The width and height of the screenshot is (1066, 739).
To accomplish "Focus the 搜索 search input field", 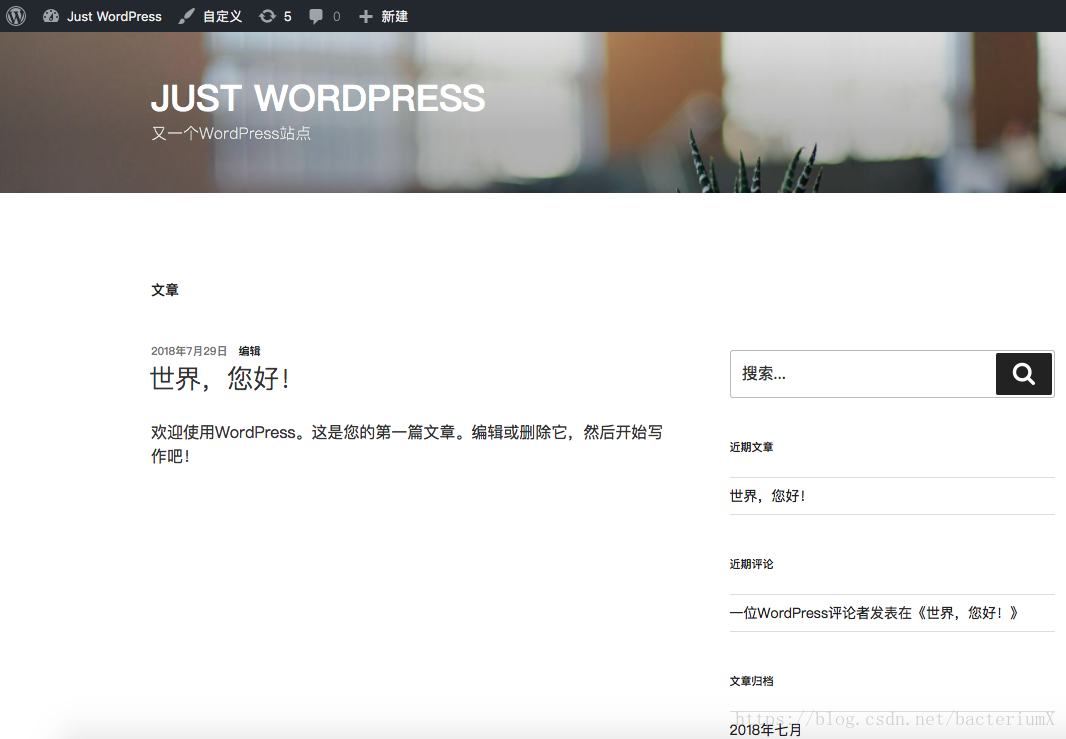I will click(x=863, y=374).
